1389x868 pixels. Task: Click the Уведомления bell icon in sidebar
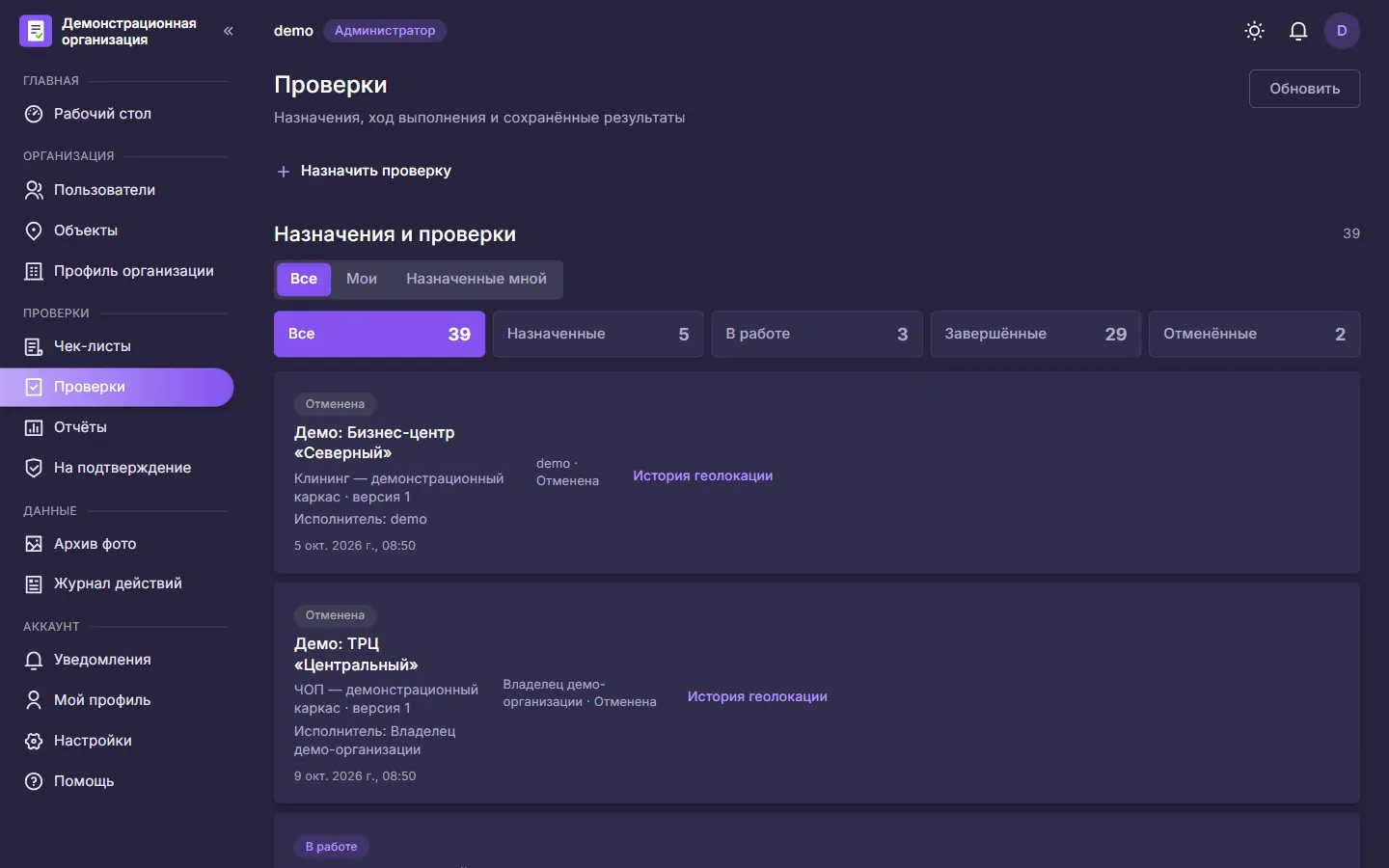point(34,660)
